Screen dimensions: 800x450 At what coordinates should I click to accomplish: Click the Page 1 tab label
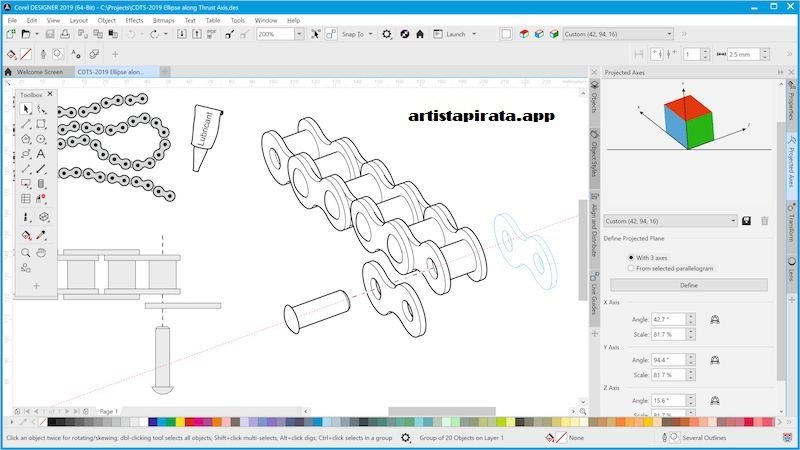coord(108,411)
